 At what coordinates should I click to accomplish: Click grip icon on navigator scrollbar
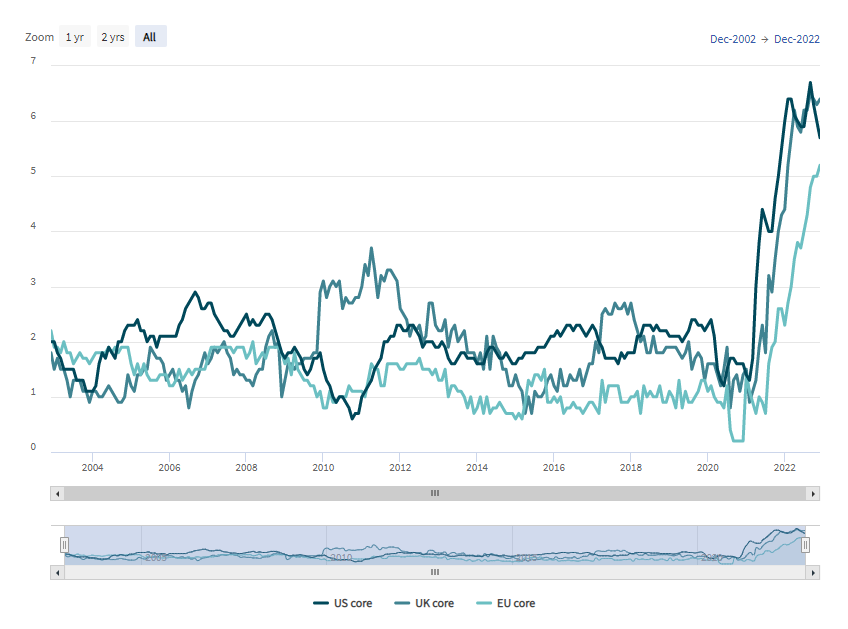coord(435,572)
